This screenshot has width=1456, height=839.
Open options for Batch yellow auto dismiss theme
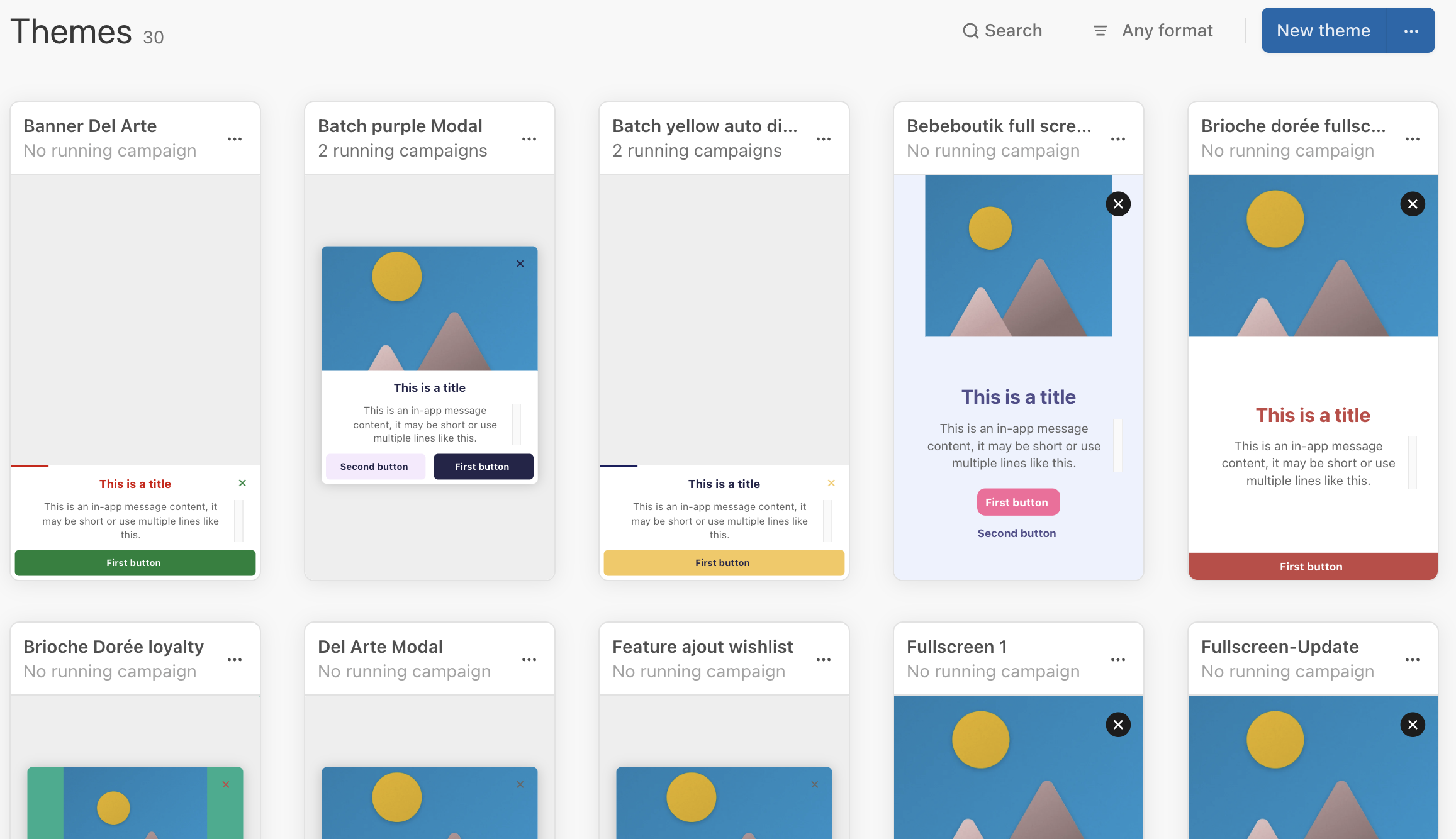click(824, 139)
